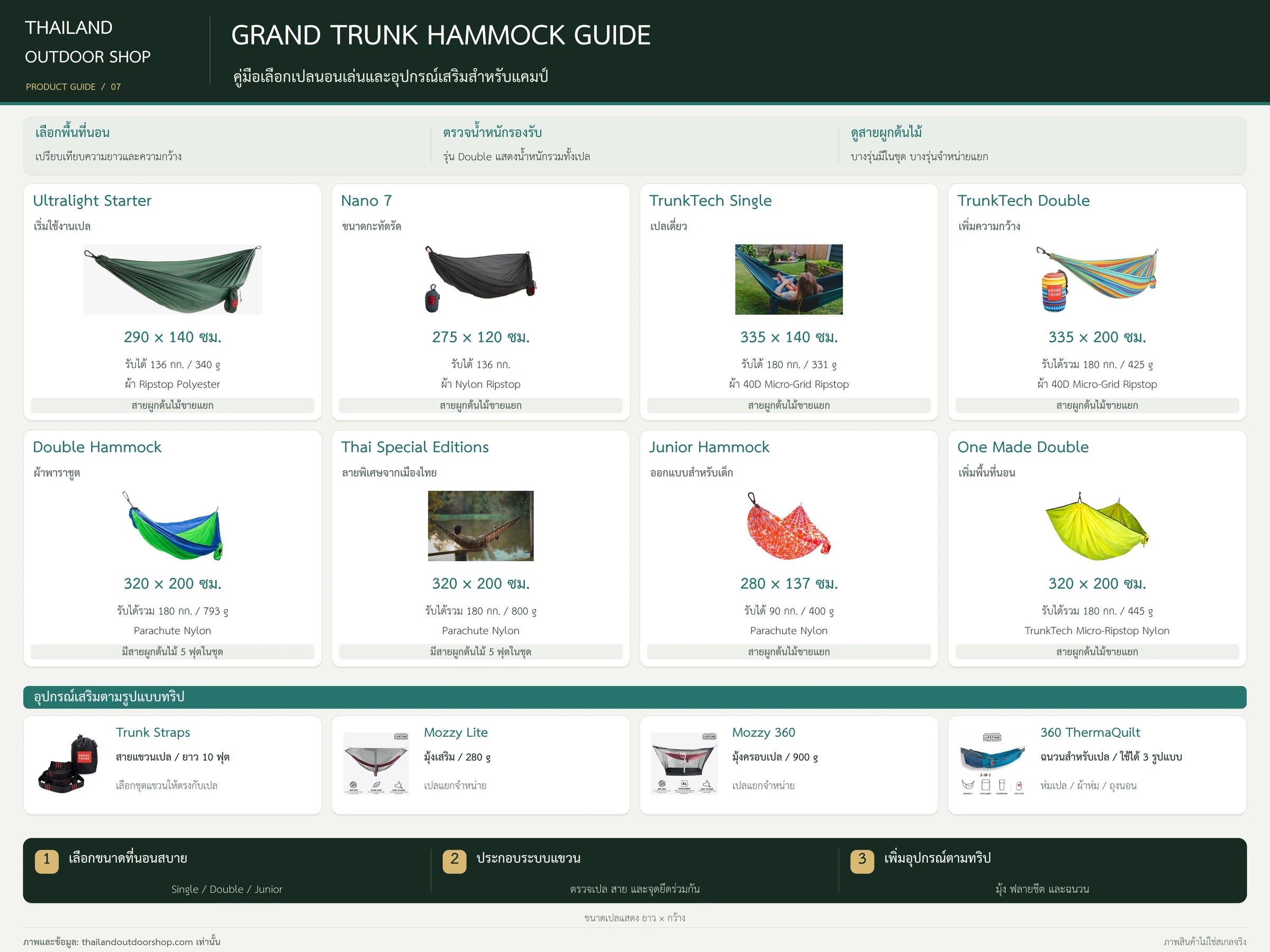Click the Mozzy Lite net image
Image resolution: width=1270 pixels, height=952 pixels.
(376, 764)
